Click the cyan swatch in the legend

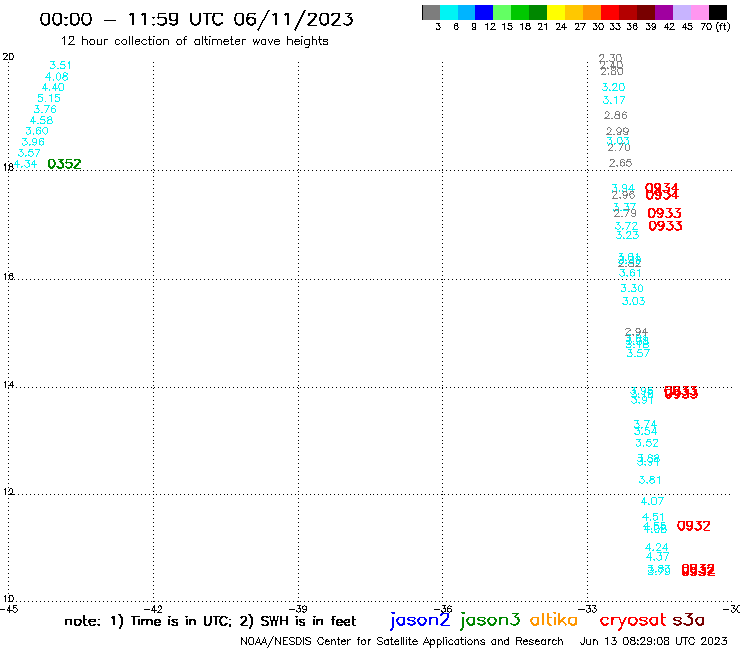pyautogui.click(x=449, y=12)
